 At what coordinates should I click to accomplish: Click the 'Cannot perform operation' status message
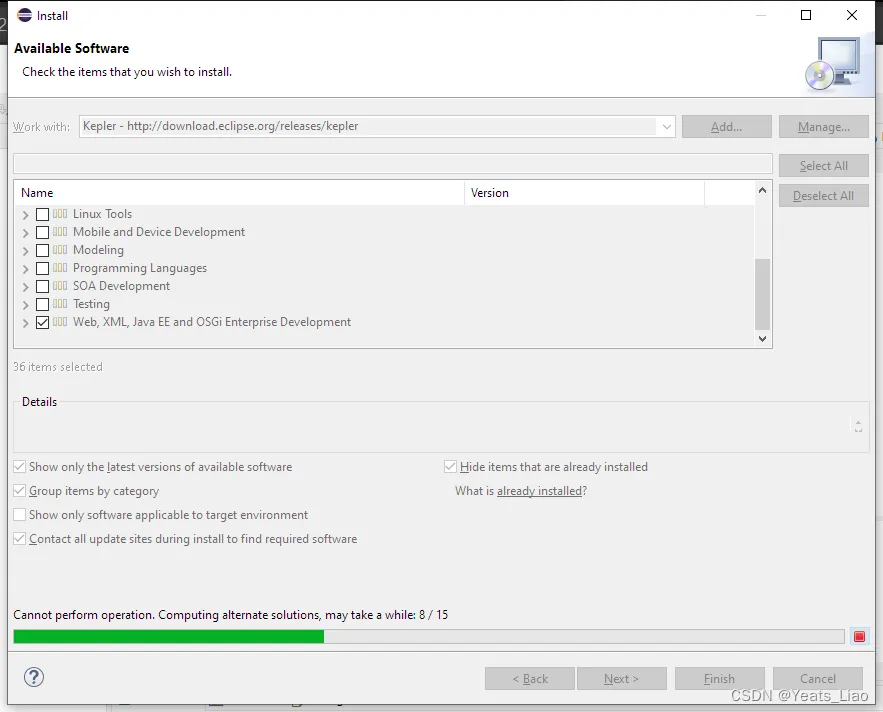point(231,615)
